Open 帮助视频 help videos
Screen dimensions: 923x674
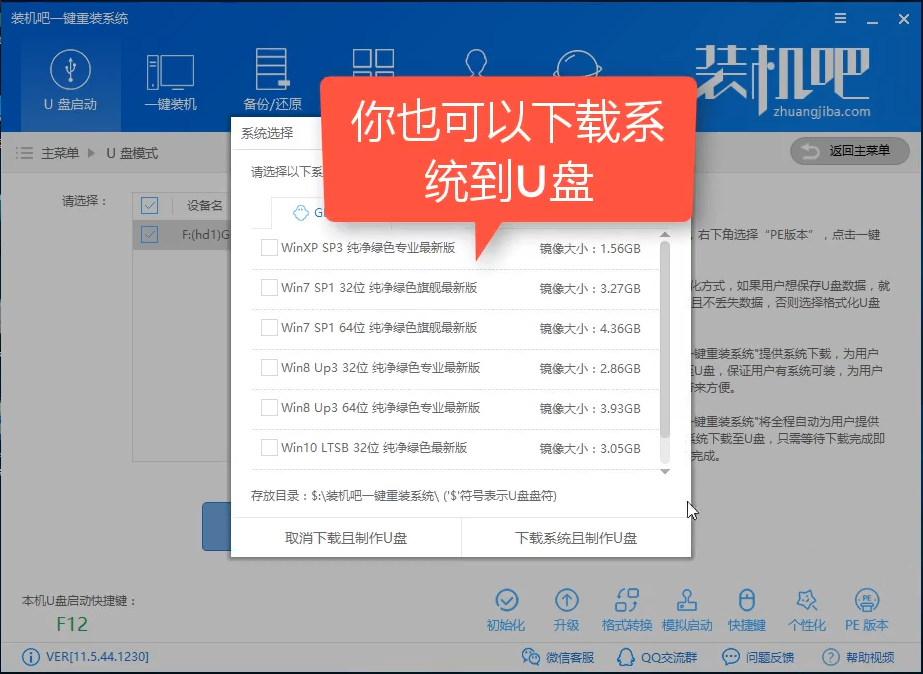[862, 657]
